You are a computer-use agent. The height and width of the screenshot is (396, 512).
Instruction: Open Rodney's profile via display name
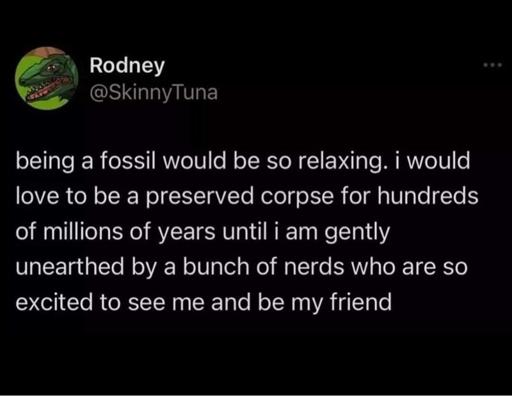click(127, 66)
